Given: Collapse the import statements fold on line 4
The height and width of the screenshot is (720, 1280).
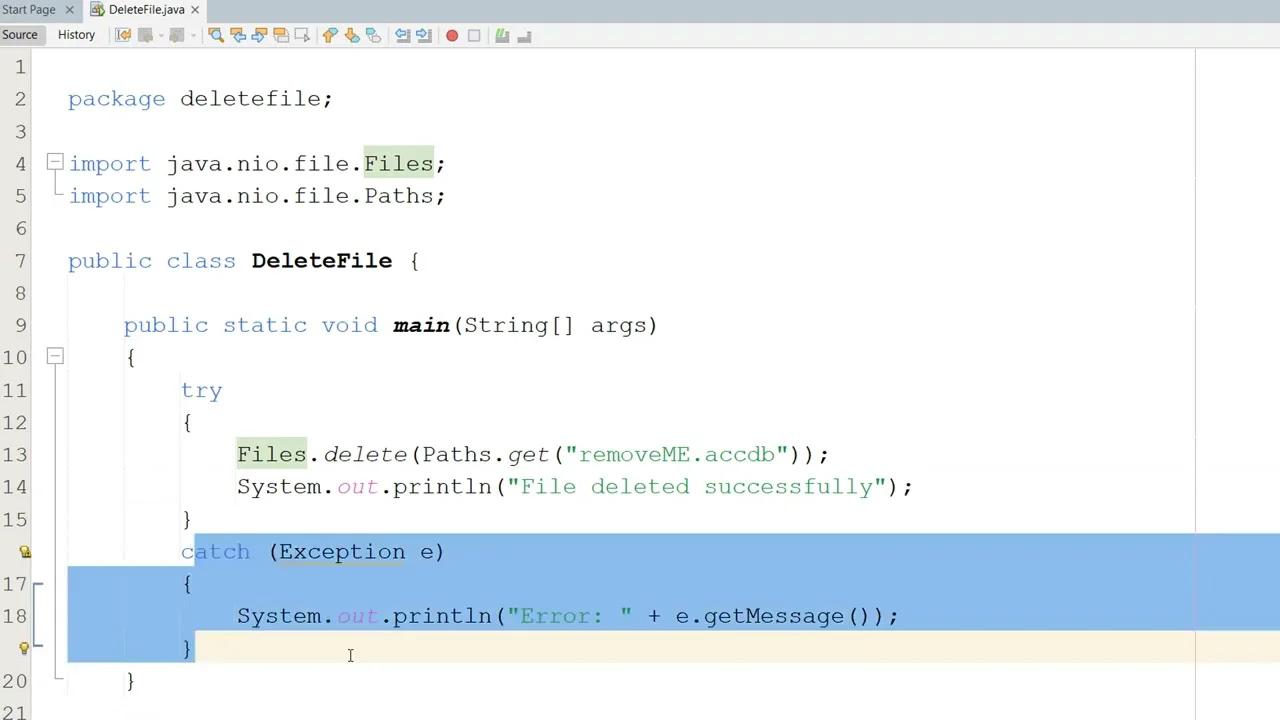Looking at the screenshot, I should 55,163.
